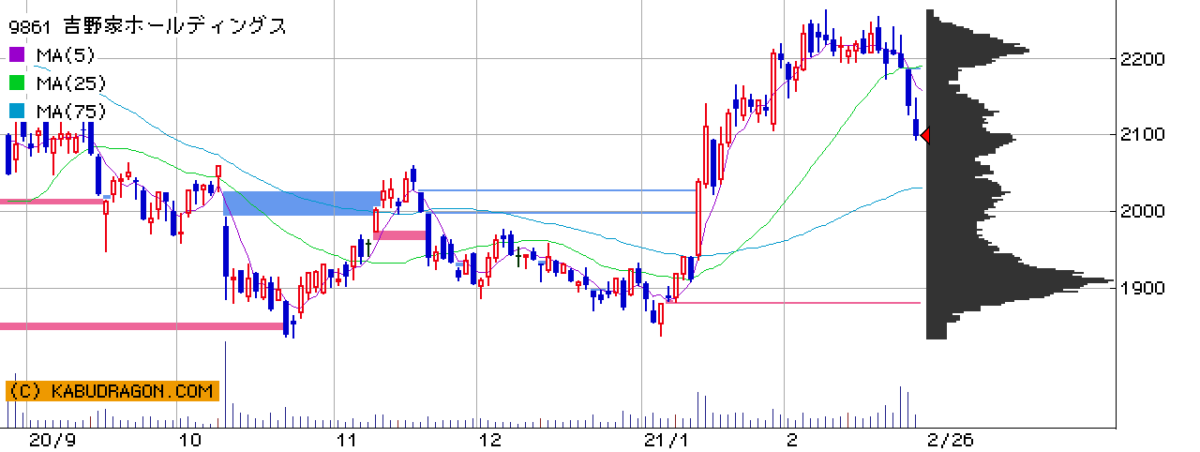Viewport: 1200px width, 452px height.
Task: Click the 2100 price axis label
Action: pos(1142,135)
